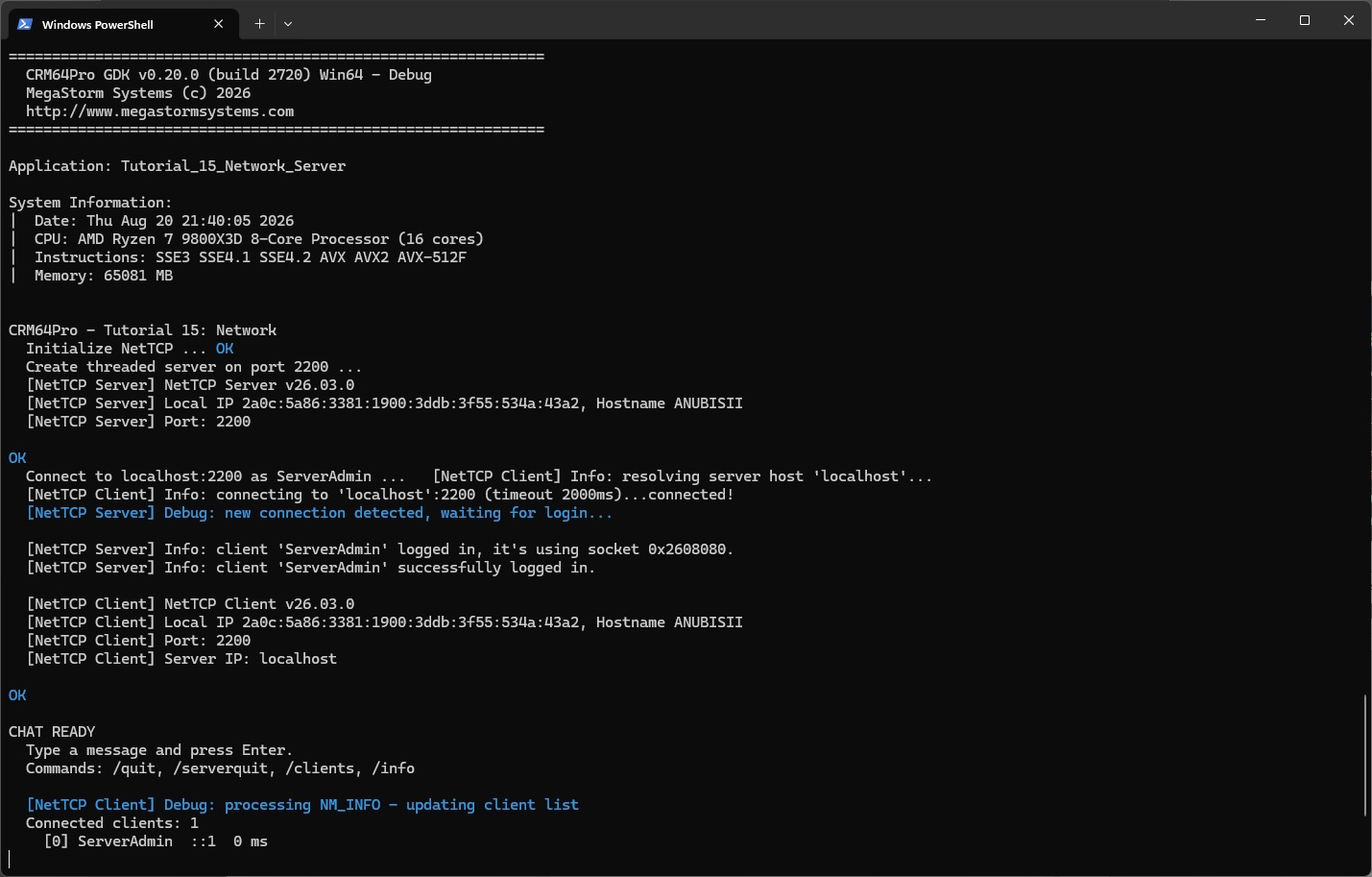Click 'Create threaded server on port 2200' line
The width and height of the screenshot is (1372, 877).
click(194, 367)
